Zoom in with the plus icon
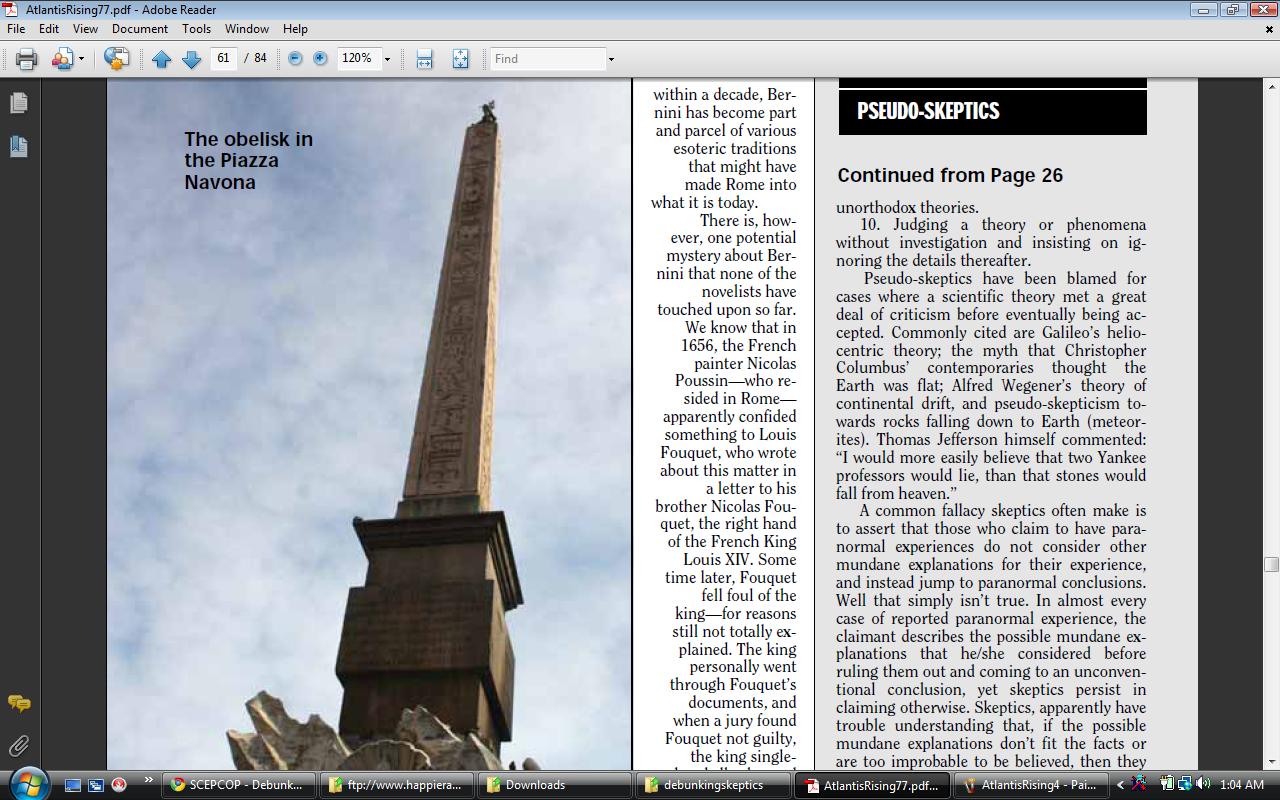 coord(320,59)
